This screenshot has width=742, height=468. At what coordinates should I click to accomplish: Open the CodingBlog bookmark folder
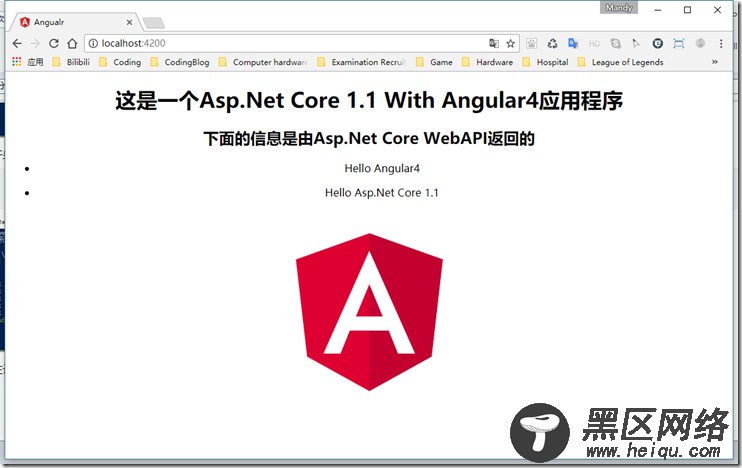click(180, 62)
